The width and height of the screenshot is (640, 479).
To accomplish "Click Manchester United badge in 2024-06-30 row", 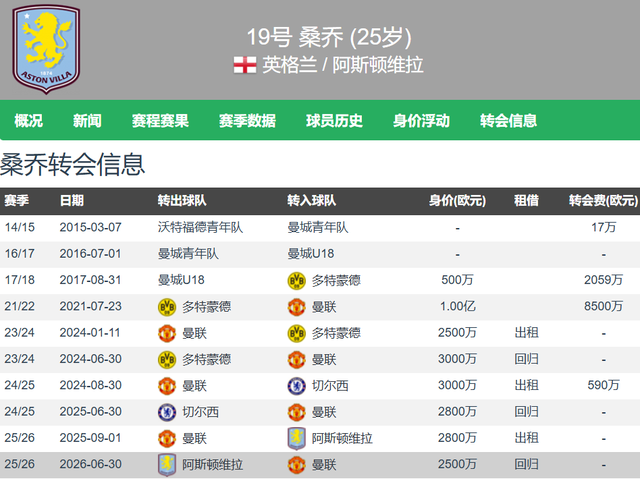I will (297, 359).
